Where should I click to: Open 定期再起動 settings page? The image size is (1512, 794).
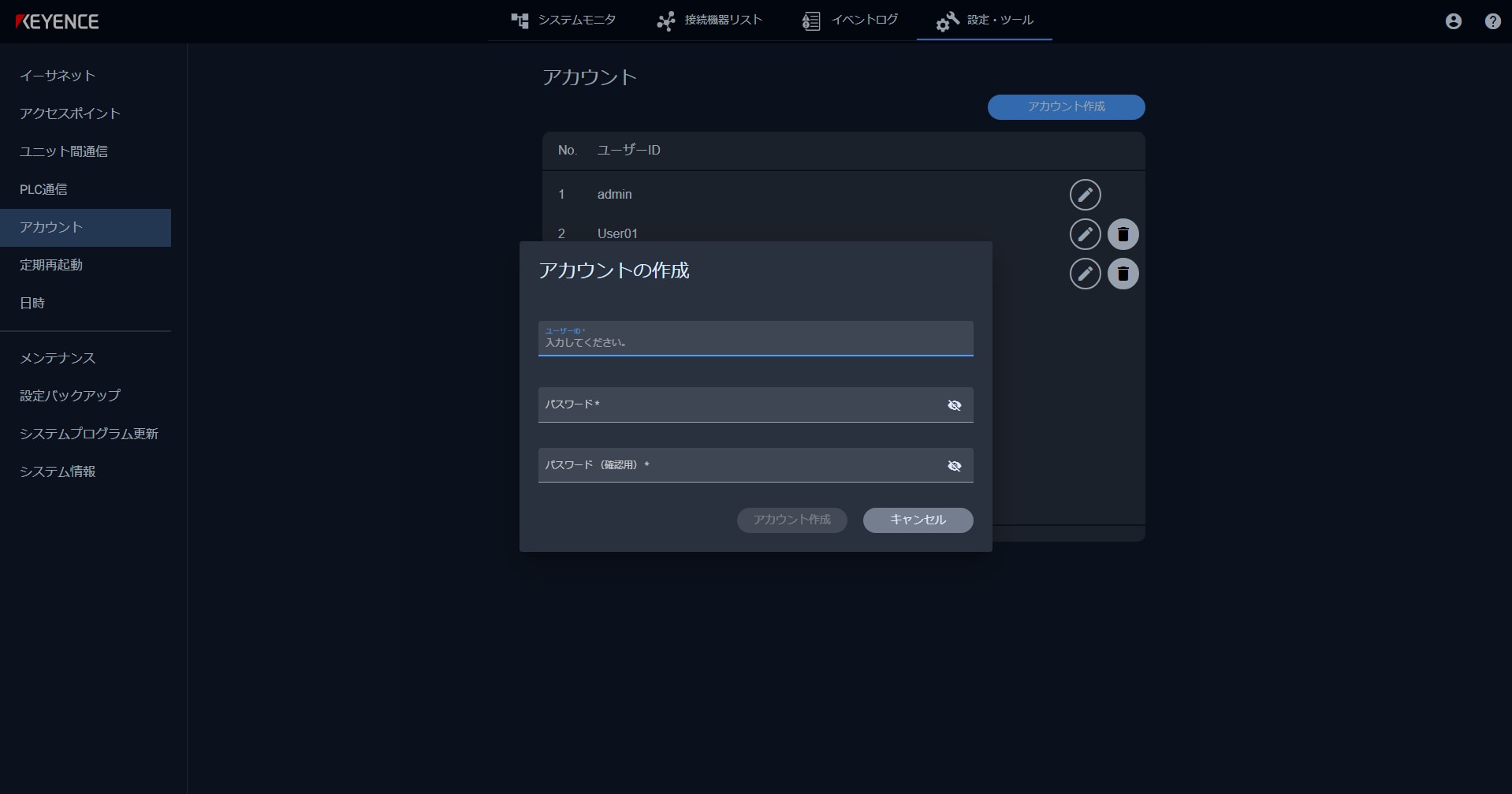coord(50,265)
